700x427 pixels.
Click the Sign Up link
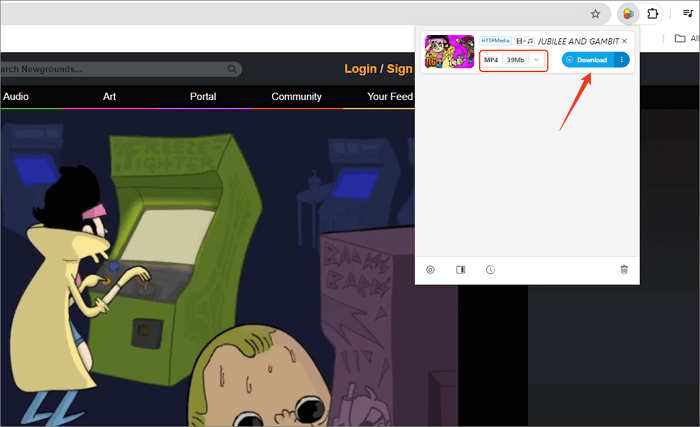click(400, 69)
